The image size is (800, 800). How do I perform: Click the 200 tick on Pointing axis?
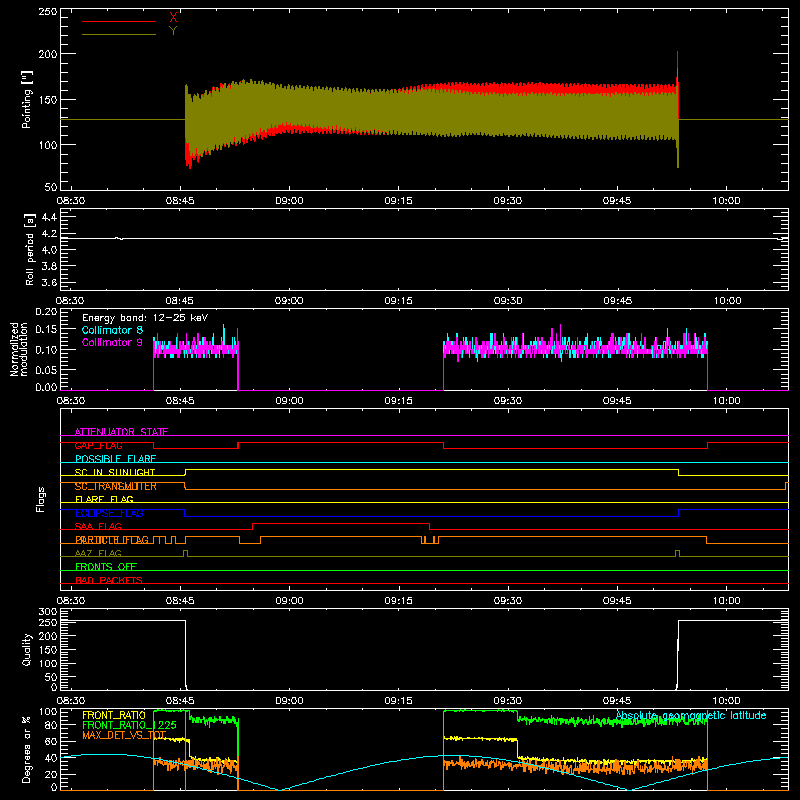[x=48, y=54]
